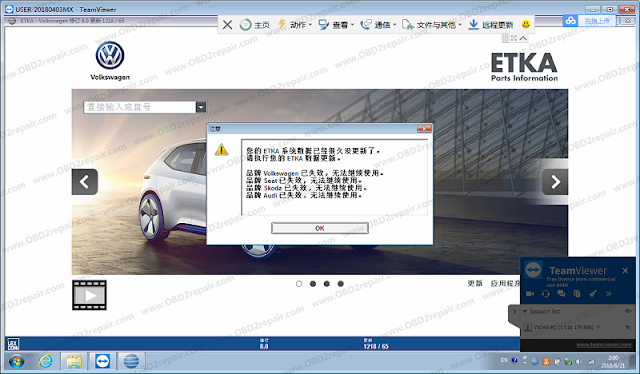Click the EN language indicator
This screenshot has height=374, width=640.
click(x=504, y=360)
